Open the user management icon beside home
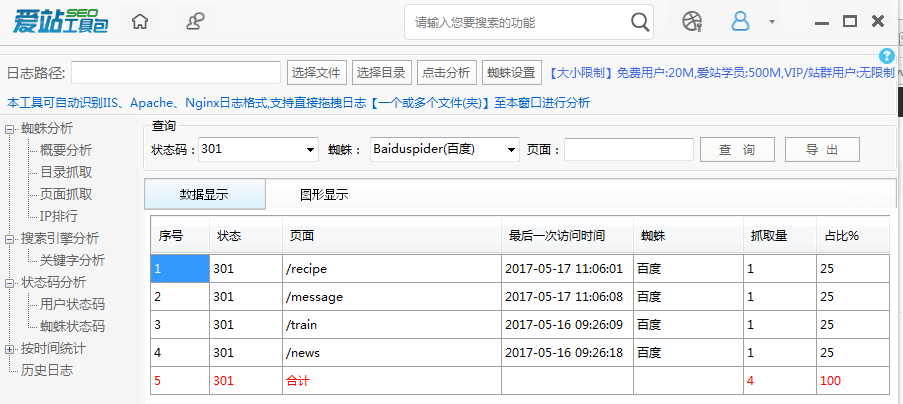Screen dimensions: 903x404 point(197,21)
